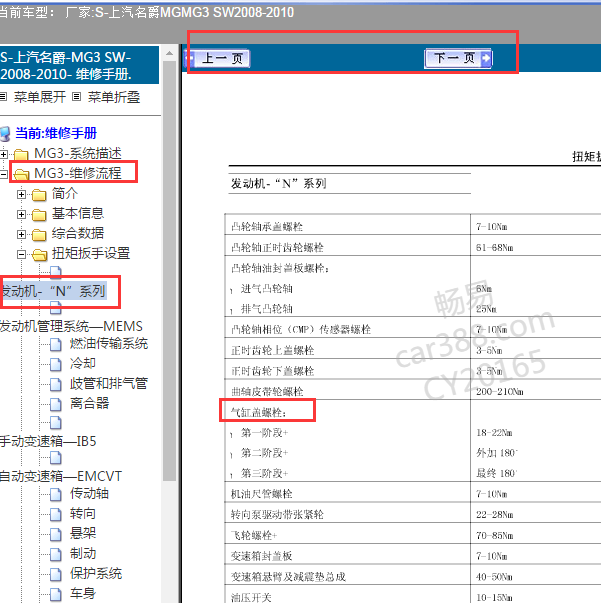
Task: Open the 保护系统 page
Action: pyautogui.click(x=96, y=573)
